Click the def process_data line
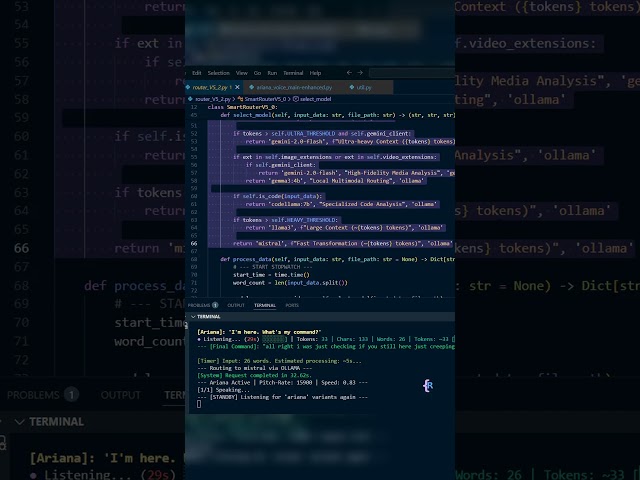The height and width of the screenshot is (480, 640). (337, 259)
